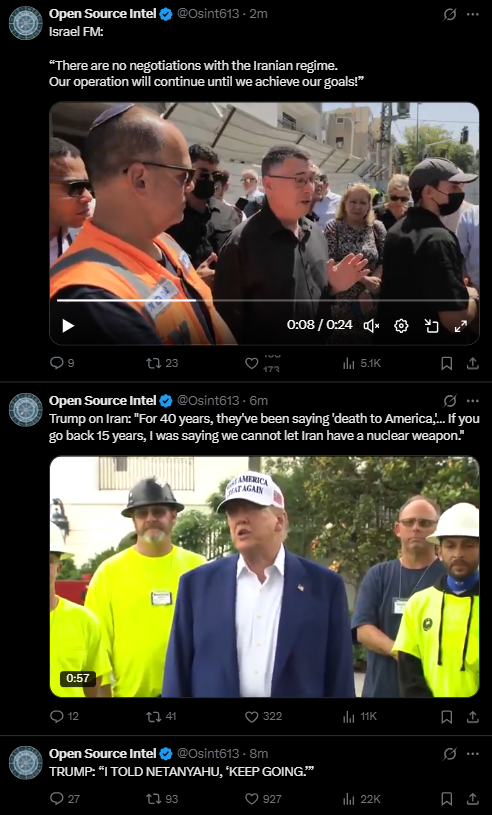Click Grok explain icon on first post
The image size is (492, 815).
[x=449, y=15]
